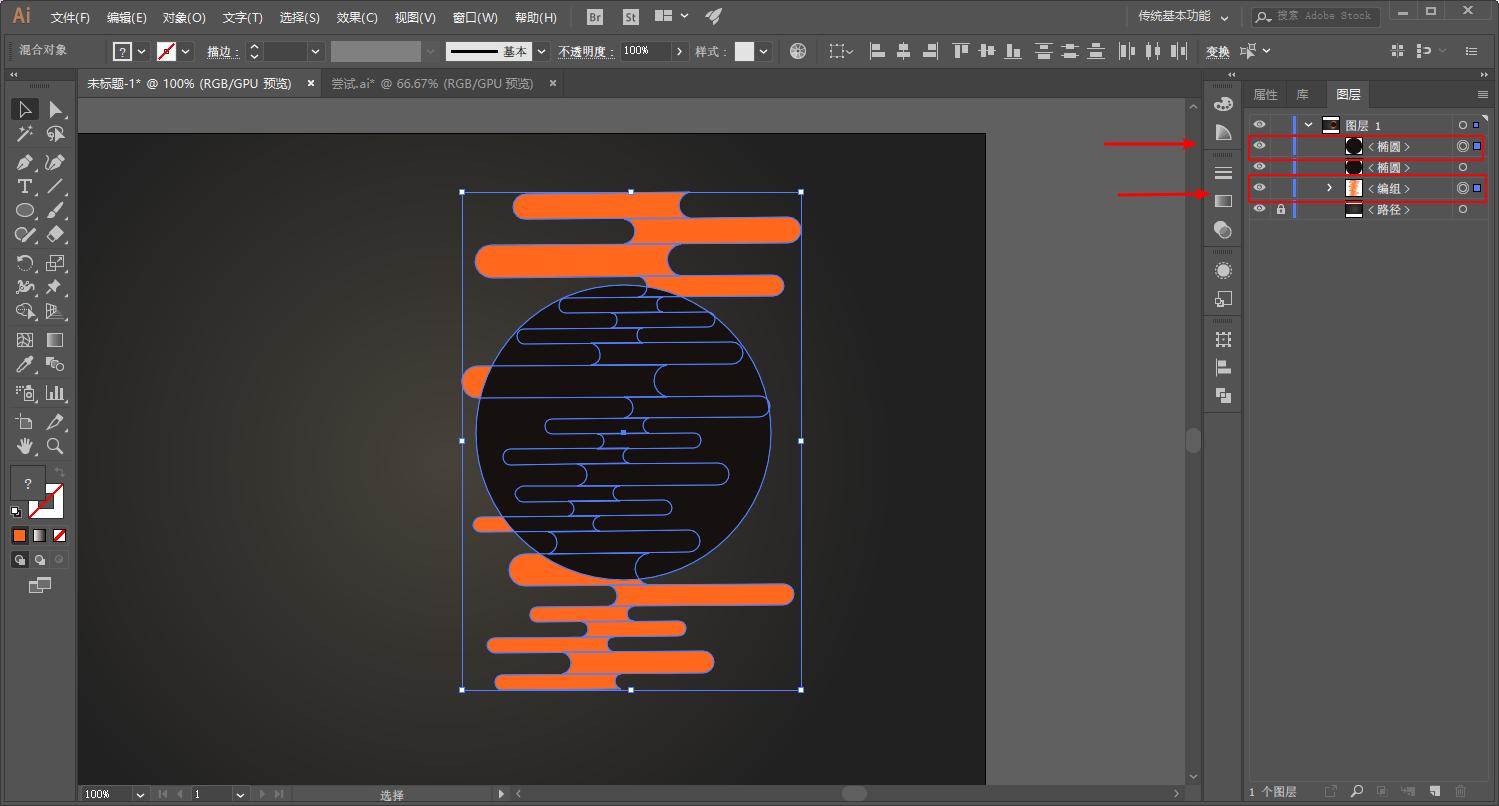Click vertical align top icon
1499x806 pixels.
click(x=961, y=51)
